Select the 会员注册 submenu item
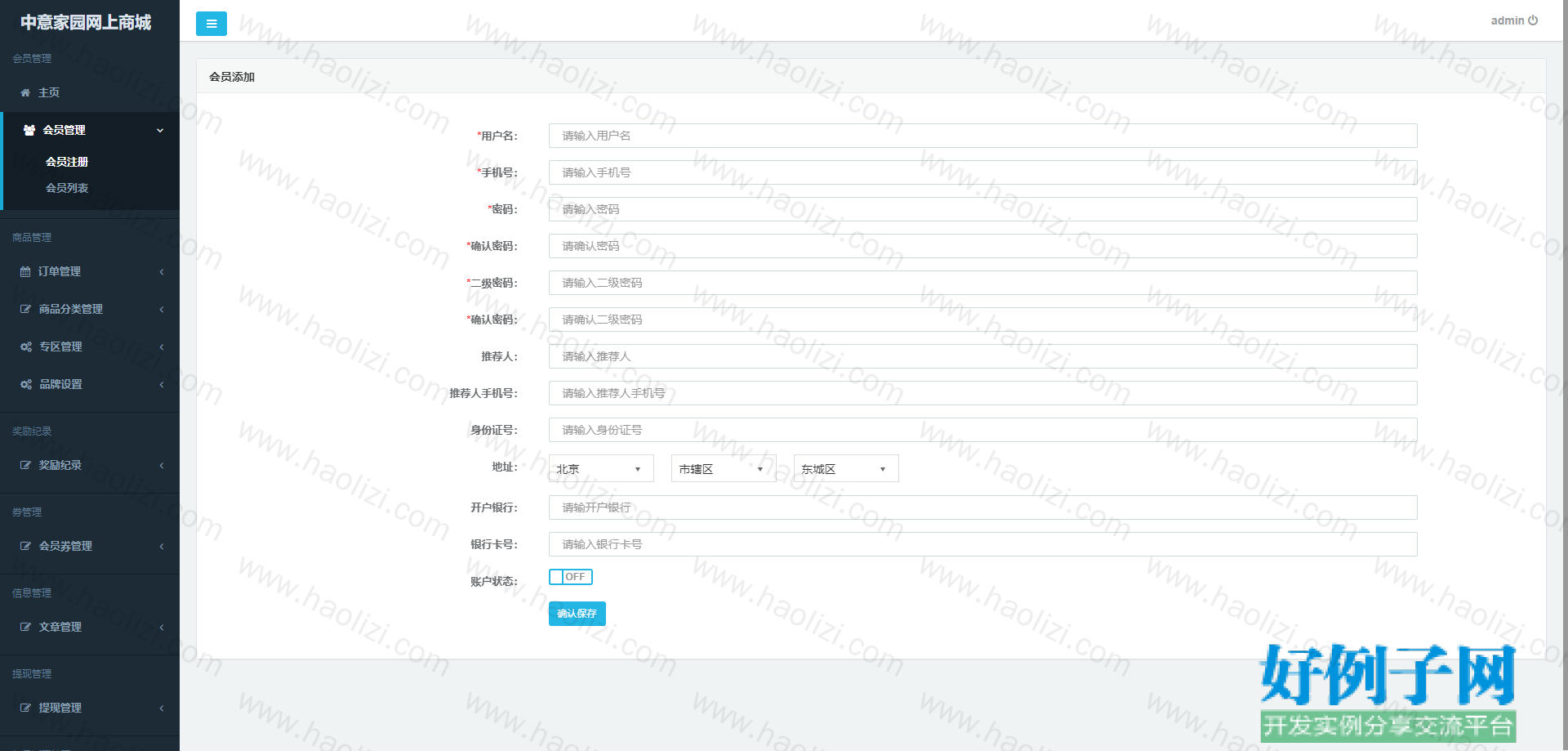1568x751 pixels. click(67, 162)
